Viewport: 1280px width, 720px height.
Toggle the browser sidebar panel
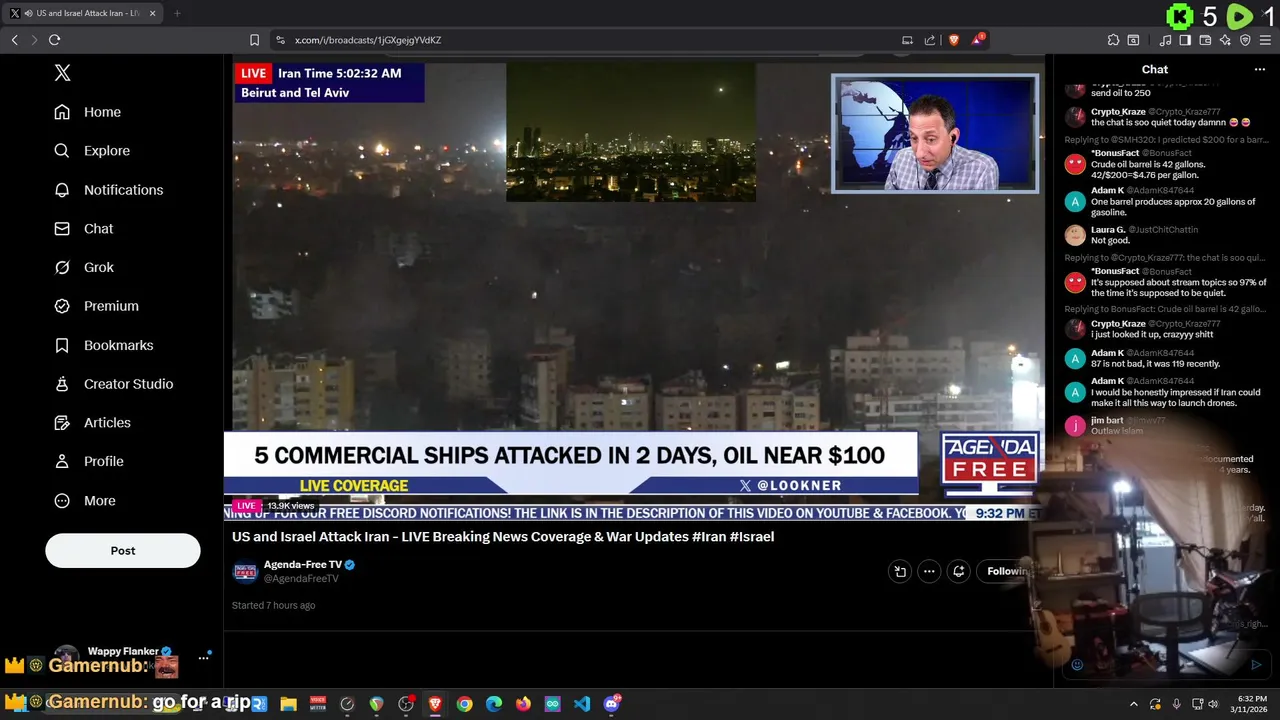(1185, 40)
